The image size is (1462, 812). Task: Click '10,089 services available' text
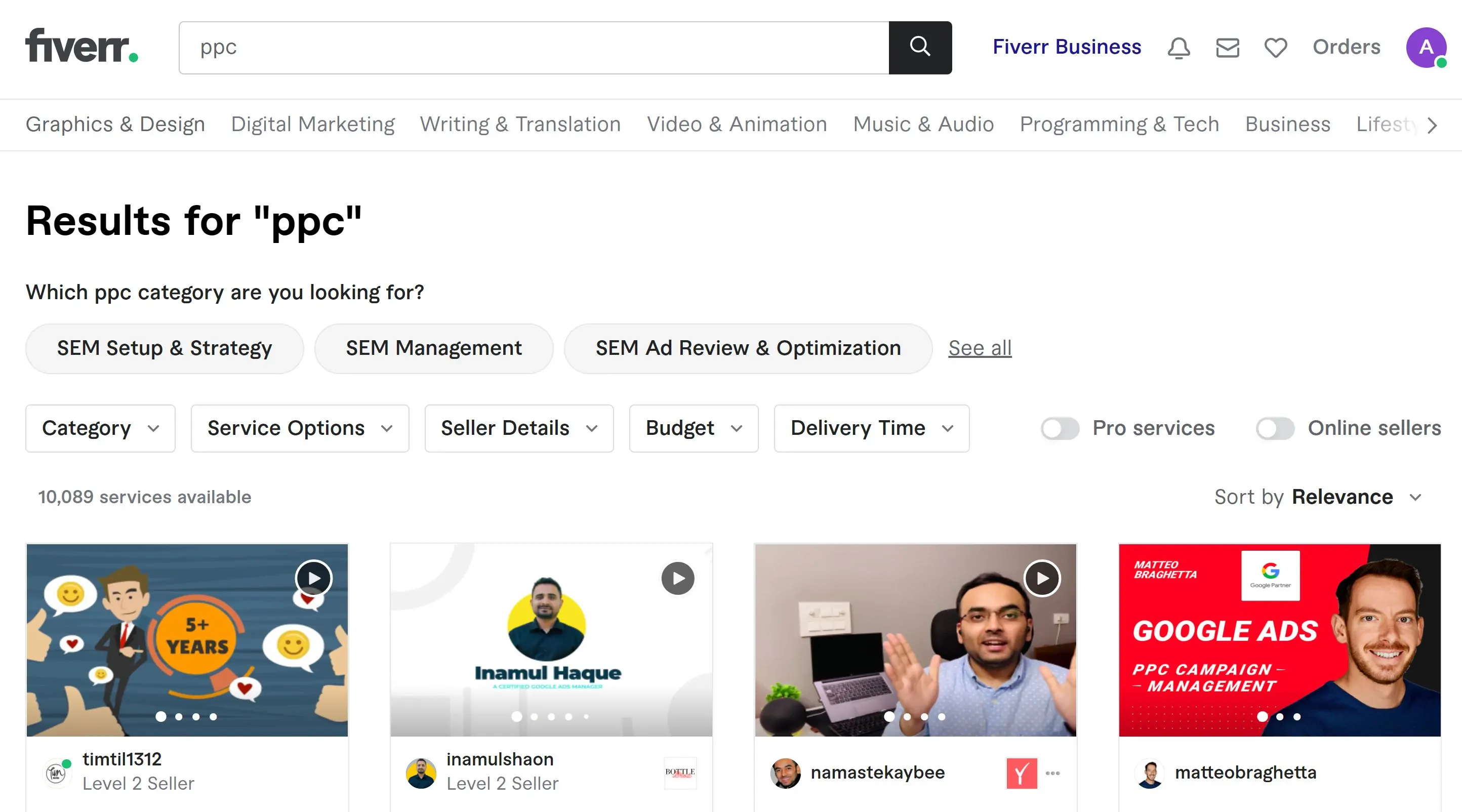tap(145, 497)
